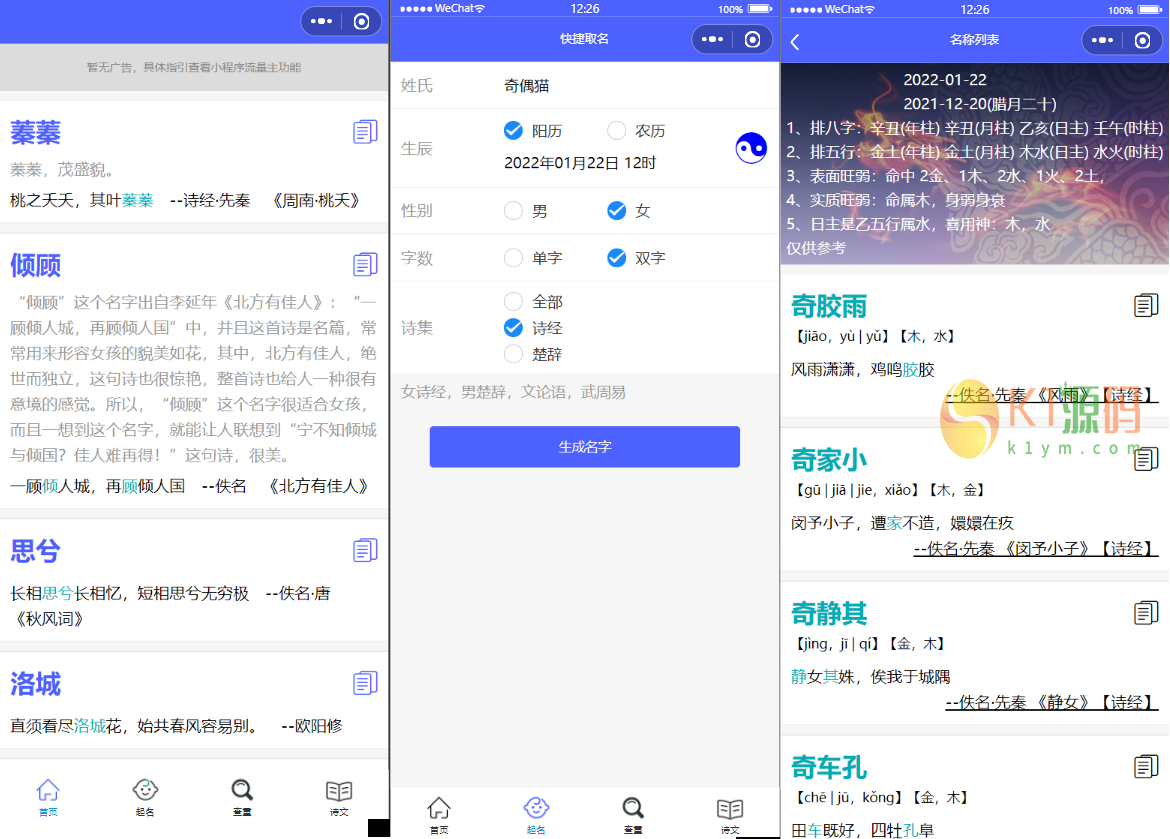Open the 思兮 name title

pos(35,551)
